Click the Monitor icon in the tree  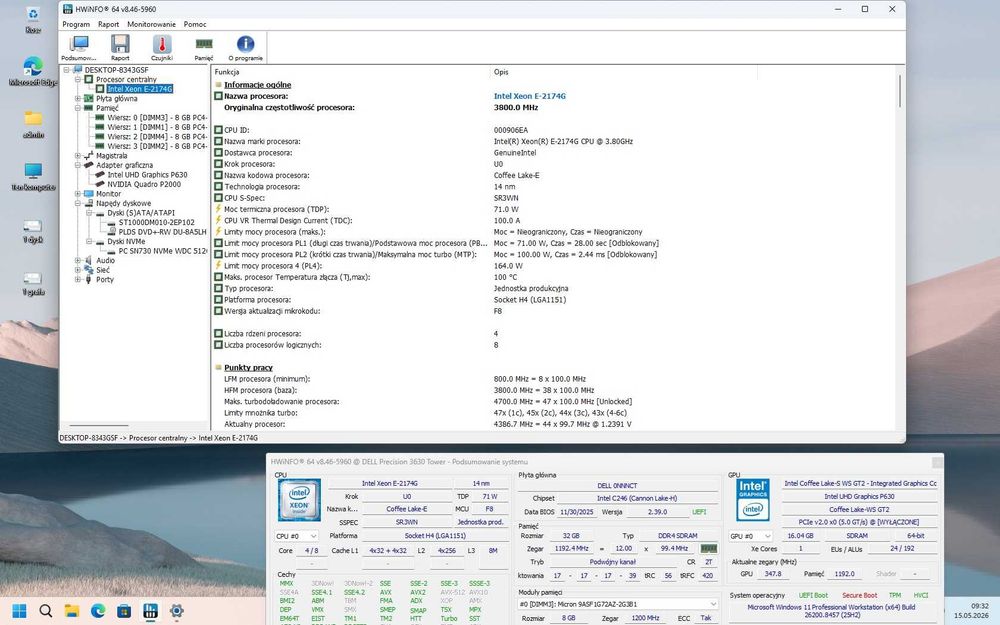[x=89, y=194]
